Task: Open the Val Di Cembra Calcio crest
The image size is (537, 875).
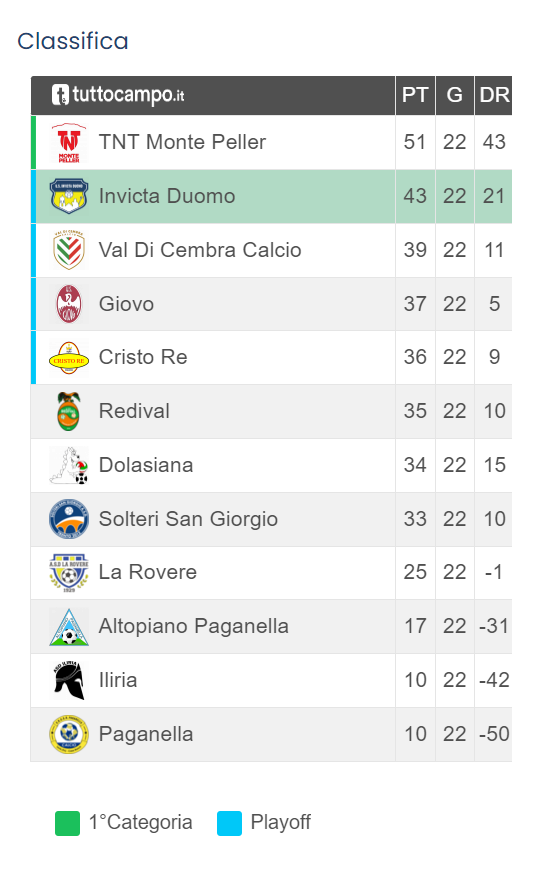Action: point(69,250)
